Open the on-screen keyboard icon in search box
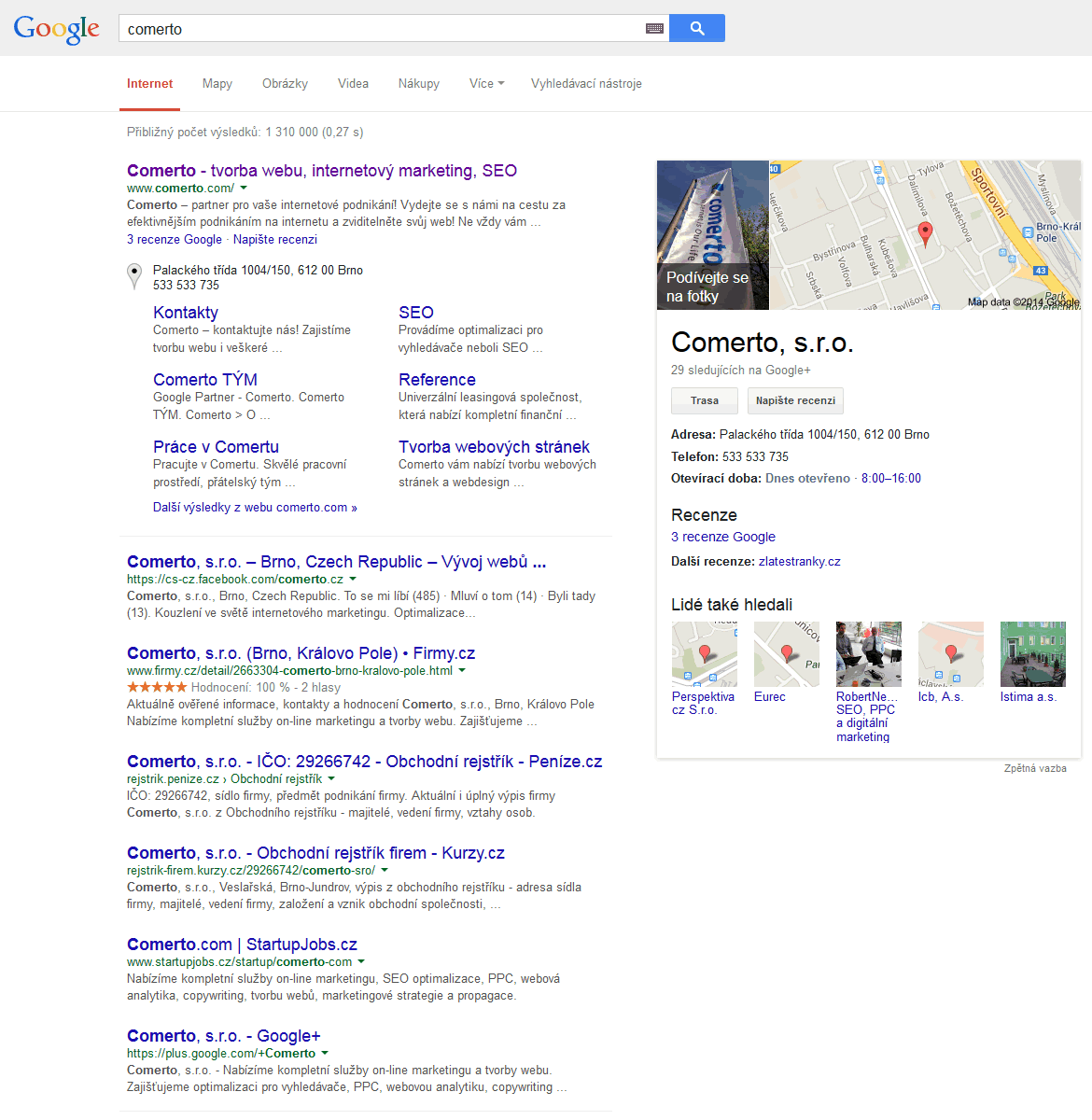Viewport: 1092px width, 1120px height. pos(654,29)
